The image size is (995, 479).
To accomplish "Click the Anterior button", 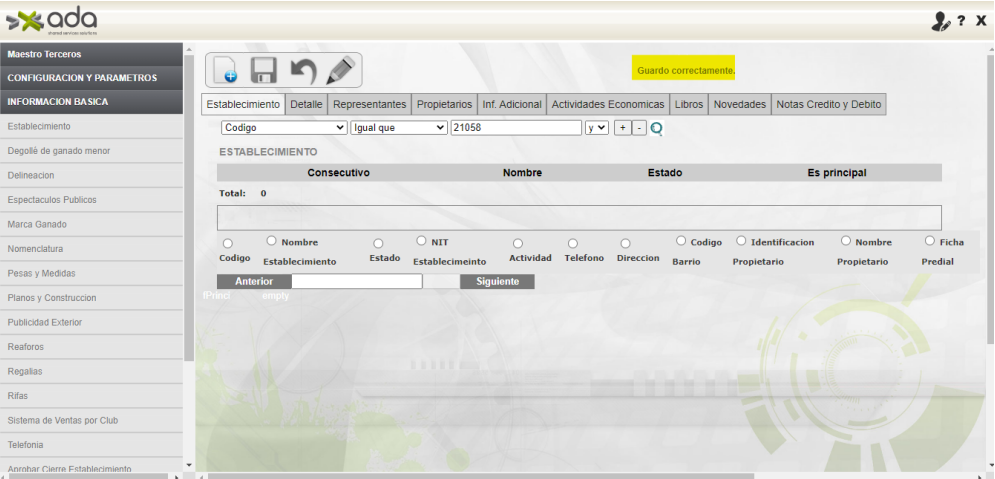I will tap(254, 282).
